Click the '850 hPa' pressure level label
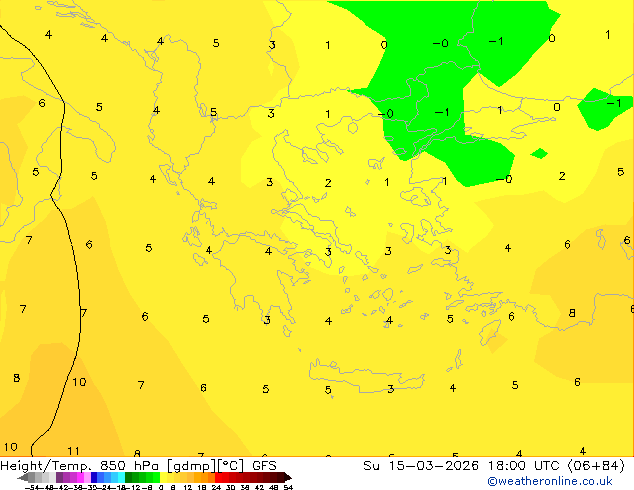 (129, 465)
